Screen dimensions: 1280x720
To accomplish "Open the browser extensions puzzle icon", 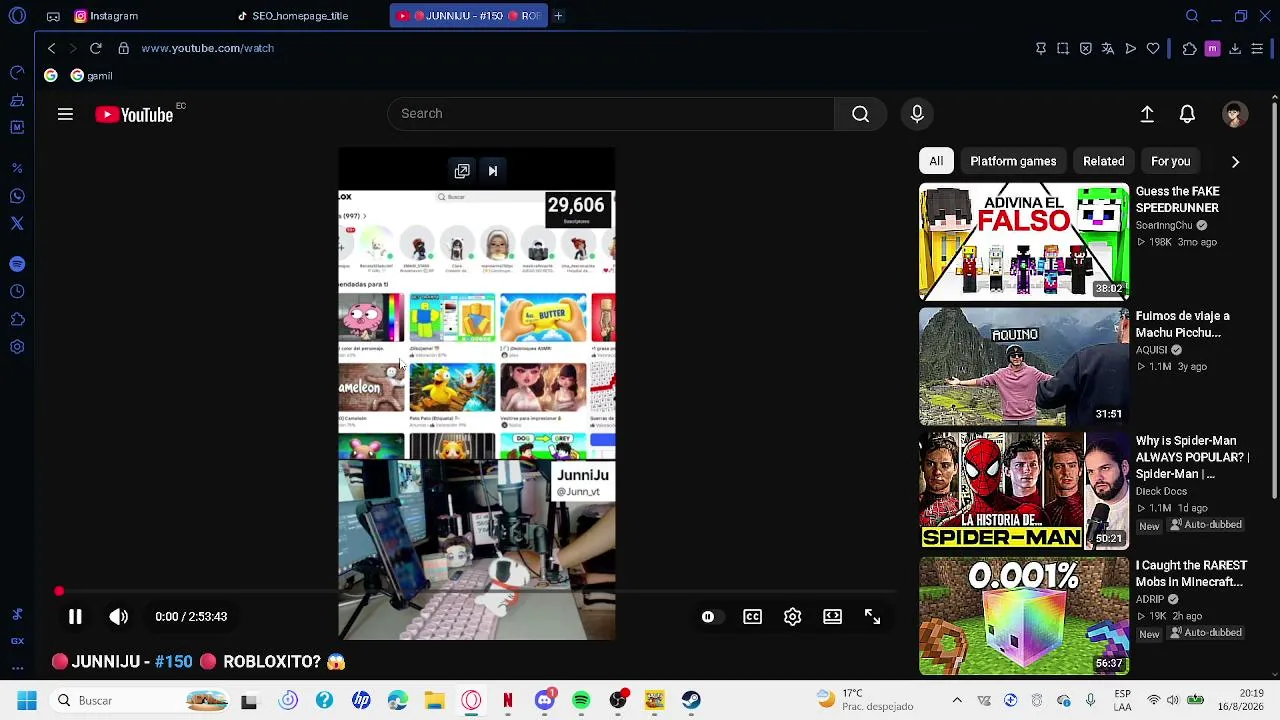I will pos(1189,48).
